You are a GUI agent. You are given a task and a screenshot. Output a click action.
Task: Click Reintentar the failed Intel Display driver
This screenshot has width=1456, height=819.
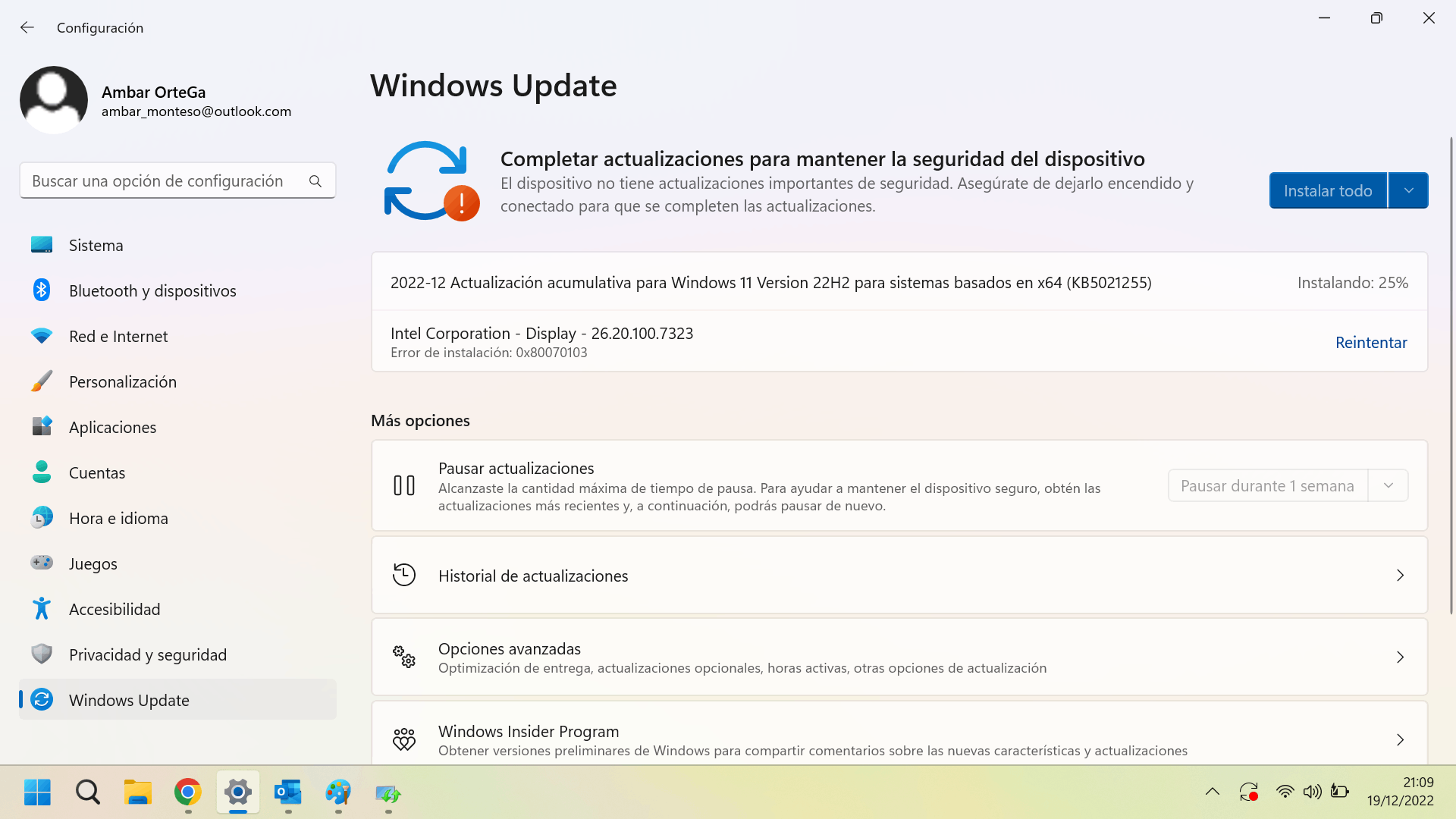[x=1372, y=341]
